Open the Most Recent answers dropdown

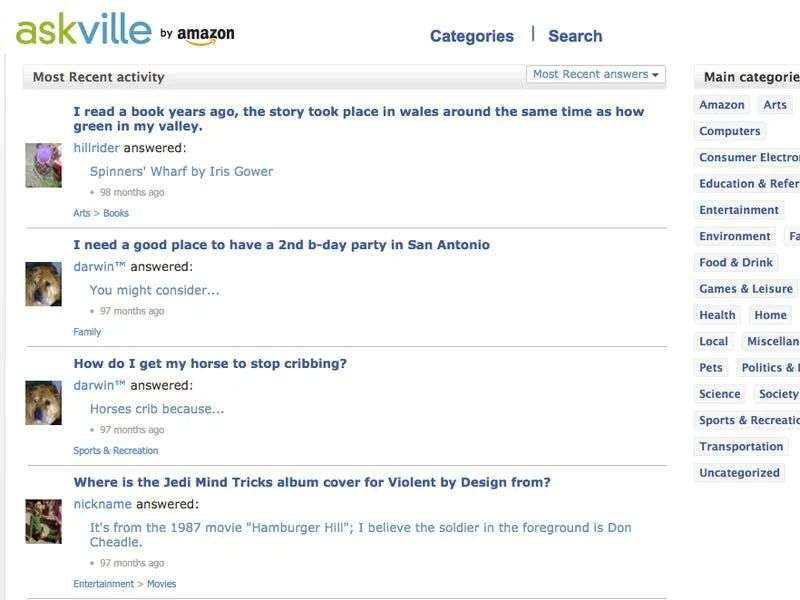(x=596, y=75)
